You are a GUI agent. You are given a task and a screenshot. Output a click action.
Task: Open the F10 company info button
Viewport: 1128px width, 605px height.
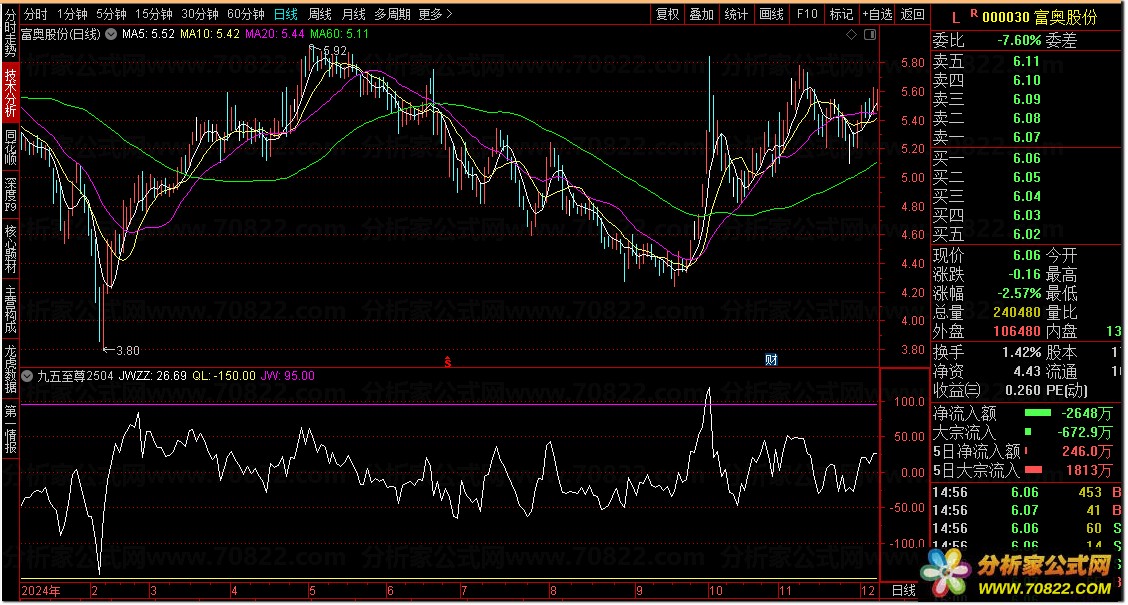point(806,14)
